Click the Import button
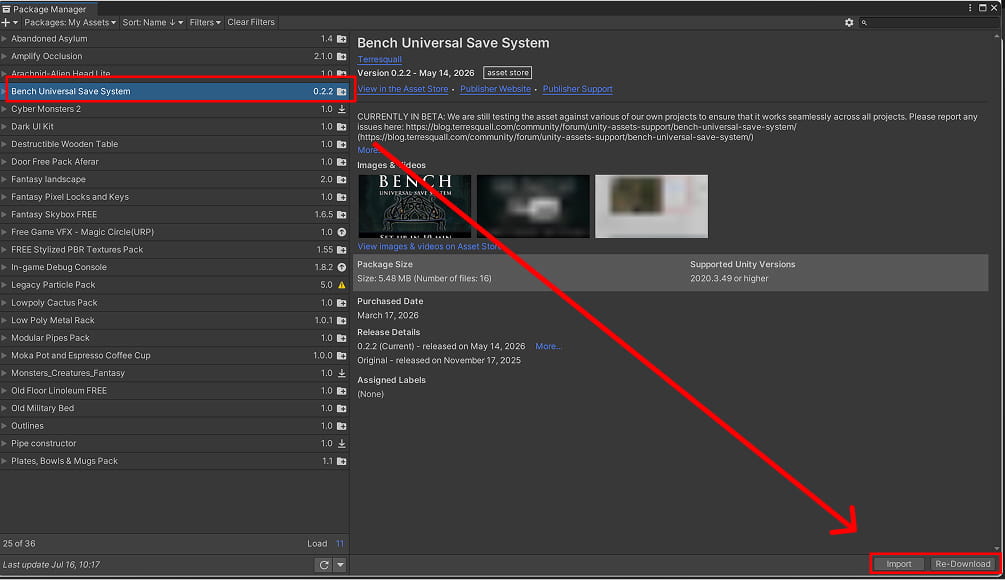Image resolution: width=1005 pixels, height=580 pixels. (899, 564)
